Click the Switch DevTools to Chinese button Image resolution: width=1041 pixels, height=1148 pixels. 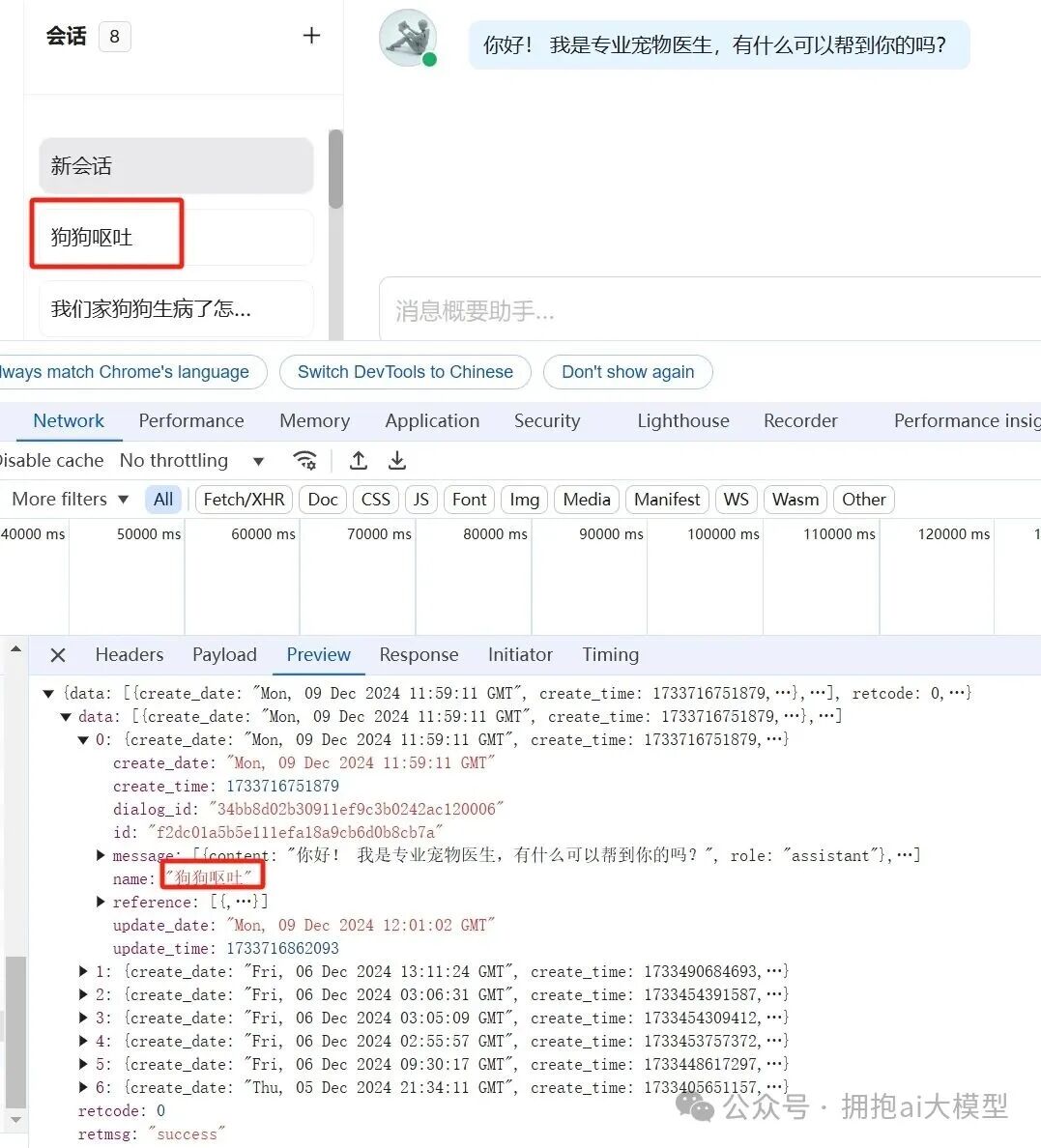point(405,372)
